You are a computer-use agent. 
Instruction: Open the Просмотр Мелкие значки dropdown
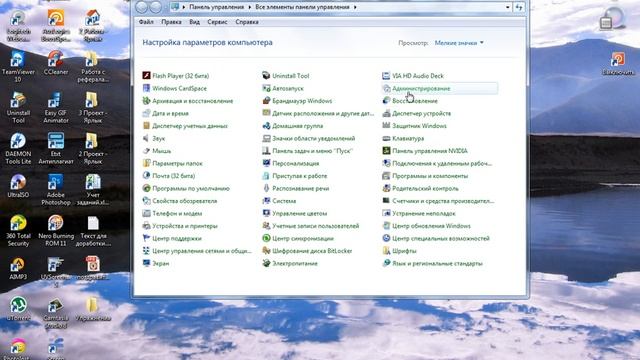[459, 43]
